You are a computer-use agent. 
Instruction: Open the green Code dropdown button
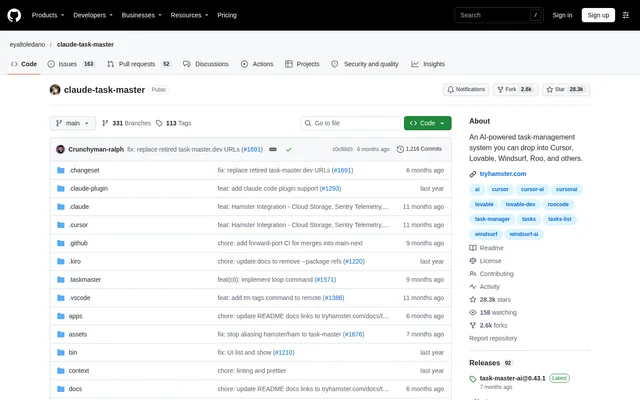(427, 123)
